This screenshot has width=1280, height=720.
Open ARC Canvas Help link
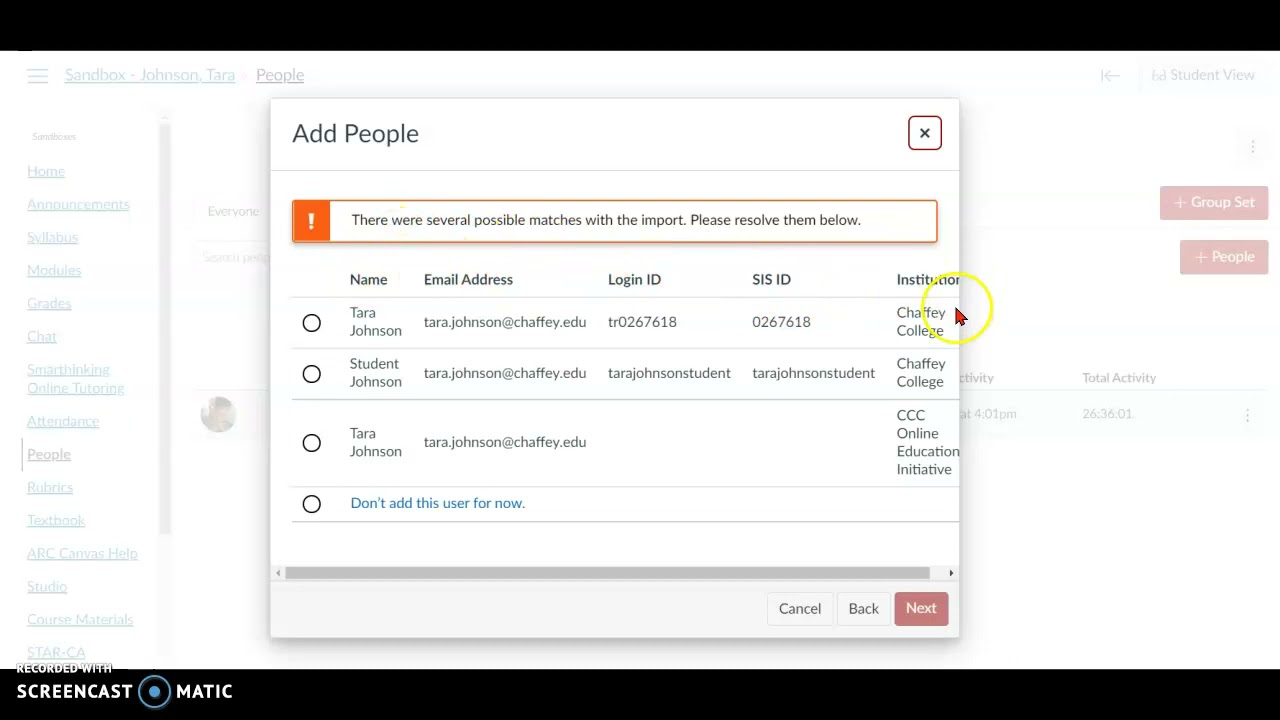coord(82,553)
